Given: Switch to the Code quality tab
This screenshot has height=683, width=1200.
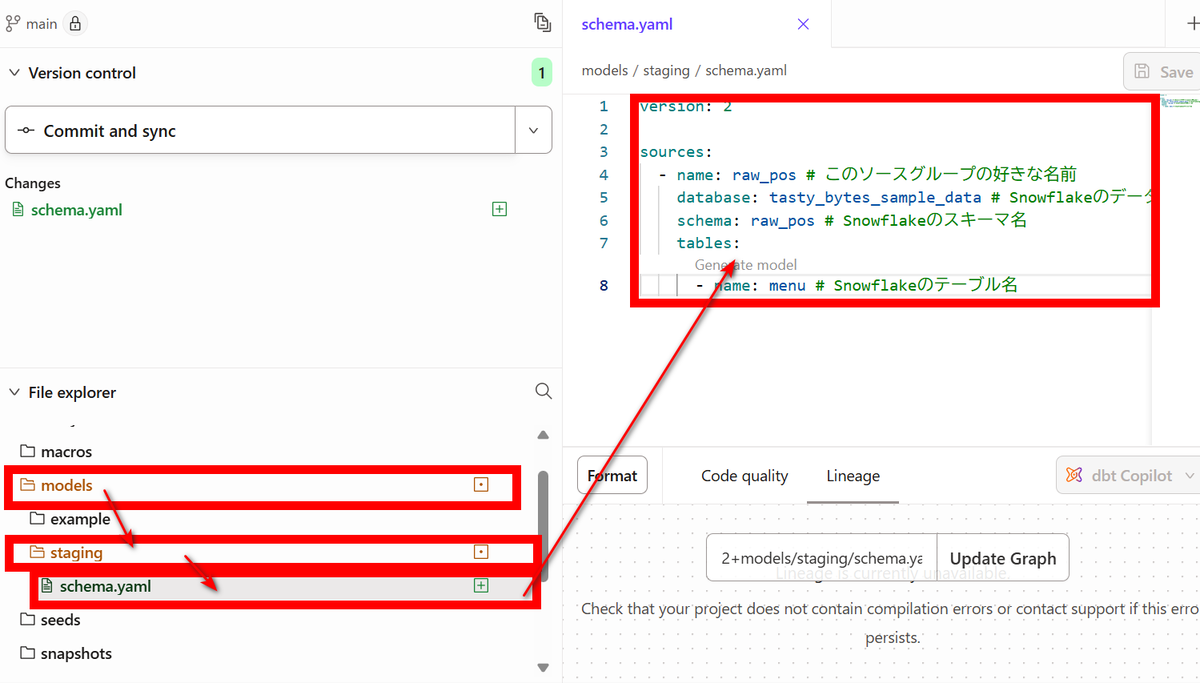Looking at the screenshot, I should coord(745,476).
